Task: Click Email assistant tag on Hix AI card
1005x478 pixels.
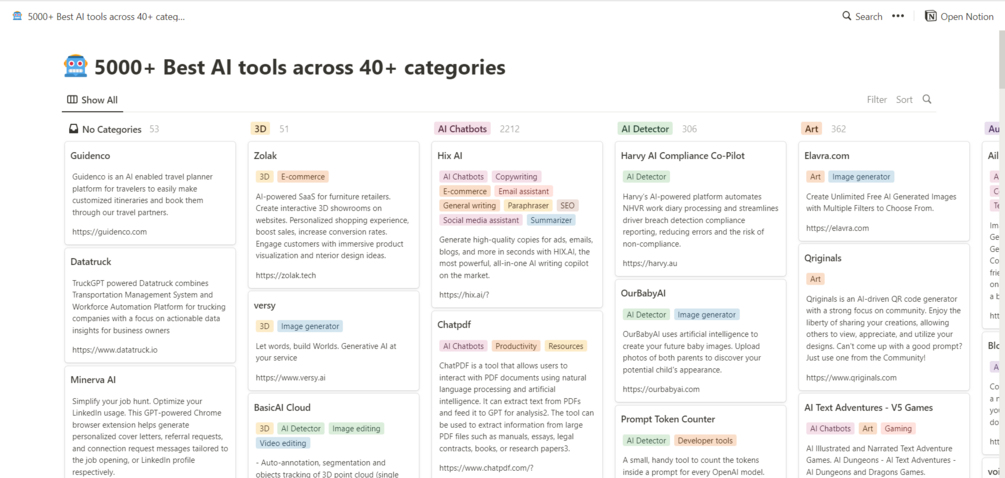Action: coord(524,191)
